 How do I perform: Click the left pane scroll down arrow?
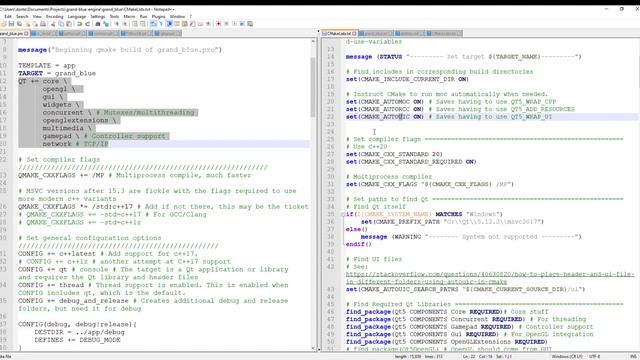point(313,349)
